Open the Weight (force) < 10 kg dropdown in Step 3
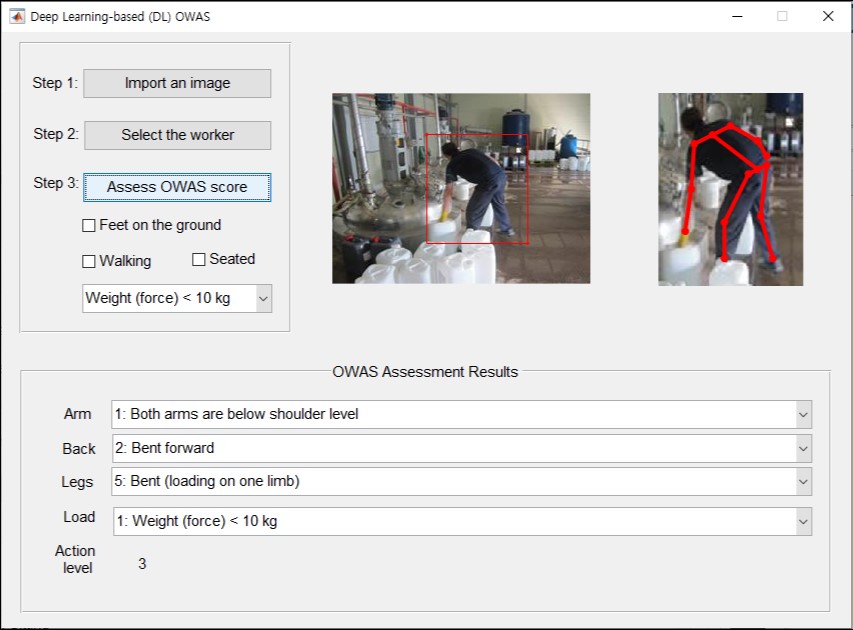 tap(177, 298)
